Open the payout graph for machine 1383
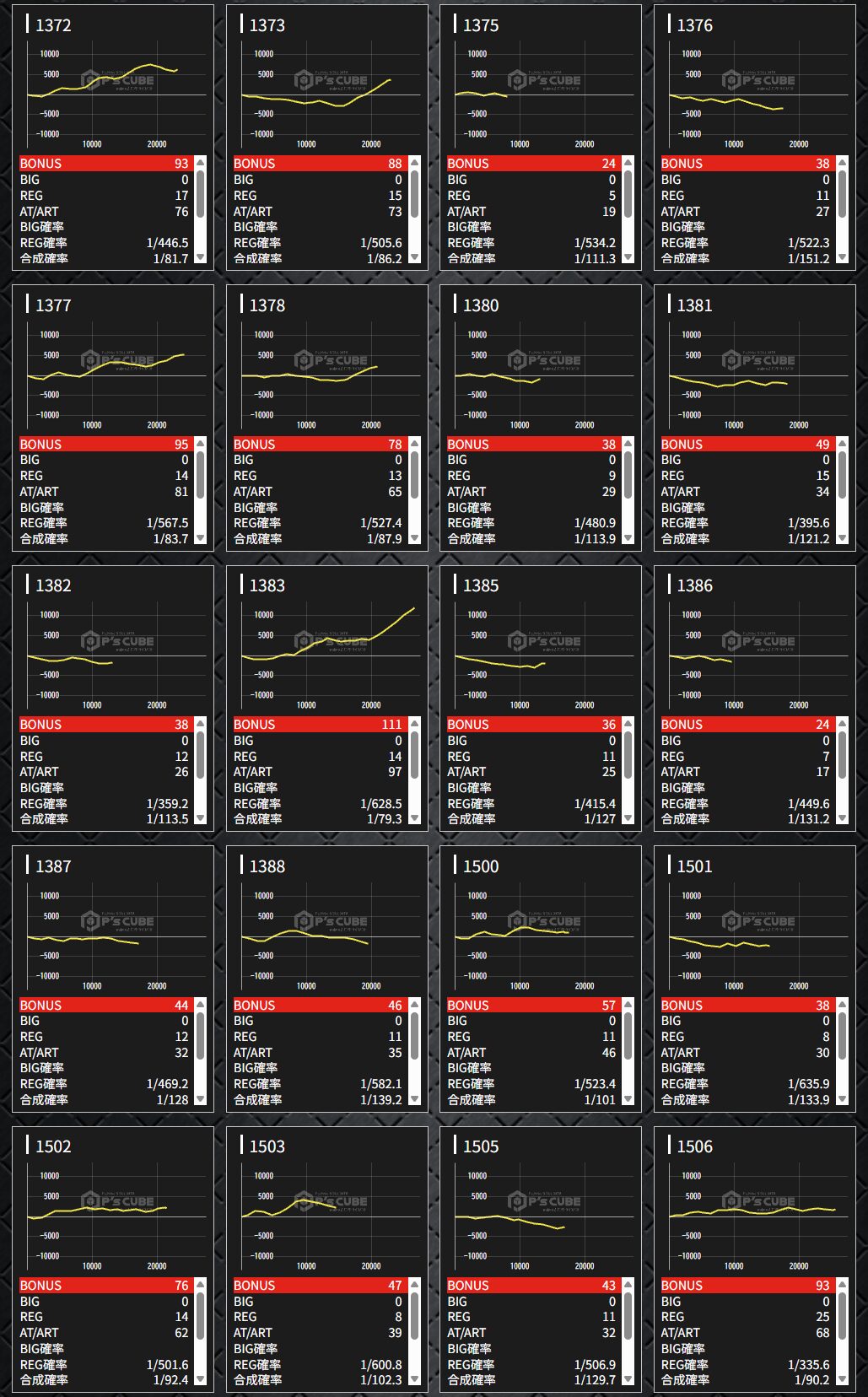 point(326,657)
